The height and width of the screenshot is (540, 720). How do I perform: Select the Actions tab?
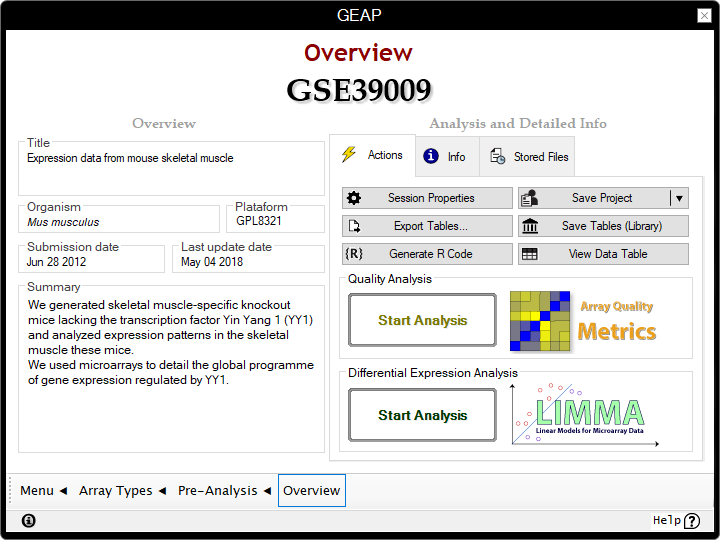point(373,155)
